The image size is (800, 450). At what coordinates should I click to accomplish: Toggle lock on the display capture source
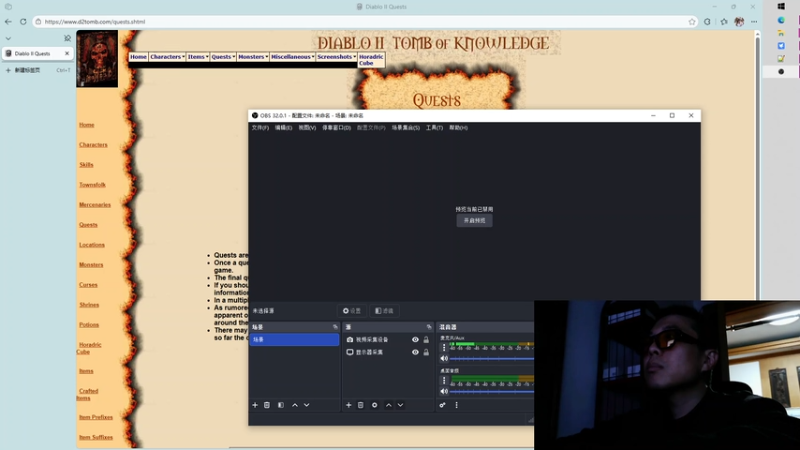point(426,352)
